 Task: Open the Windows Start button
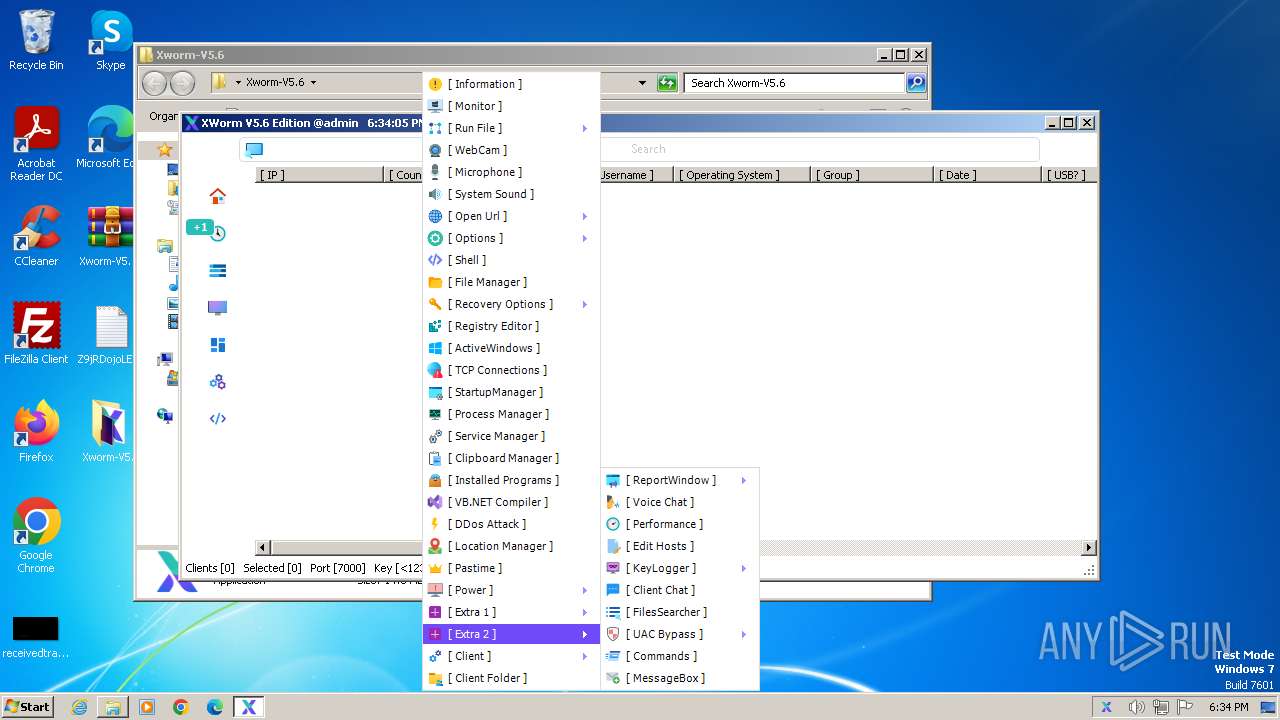click(27, 706)
